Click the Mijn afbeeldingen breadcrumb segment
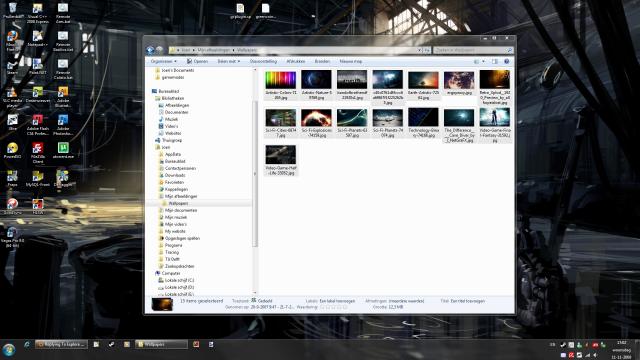 (213, 50)
